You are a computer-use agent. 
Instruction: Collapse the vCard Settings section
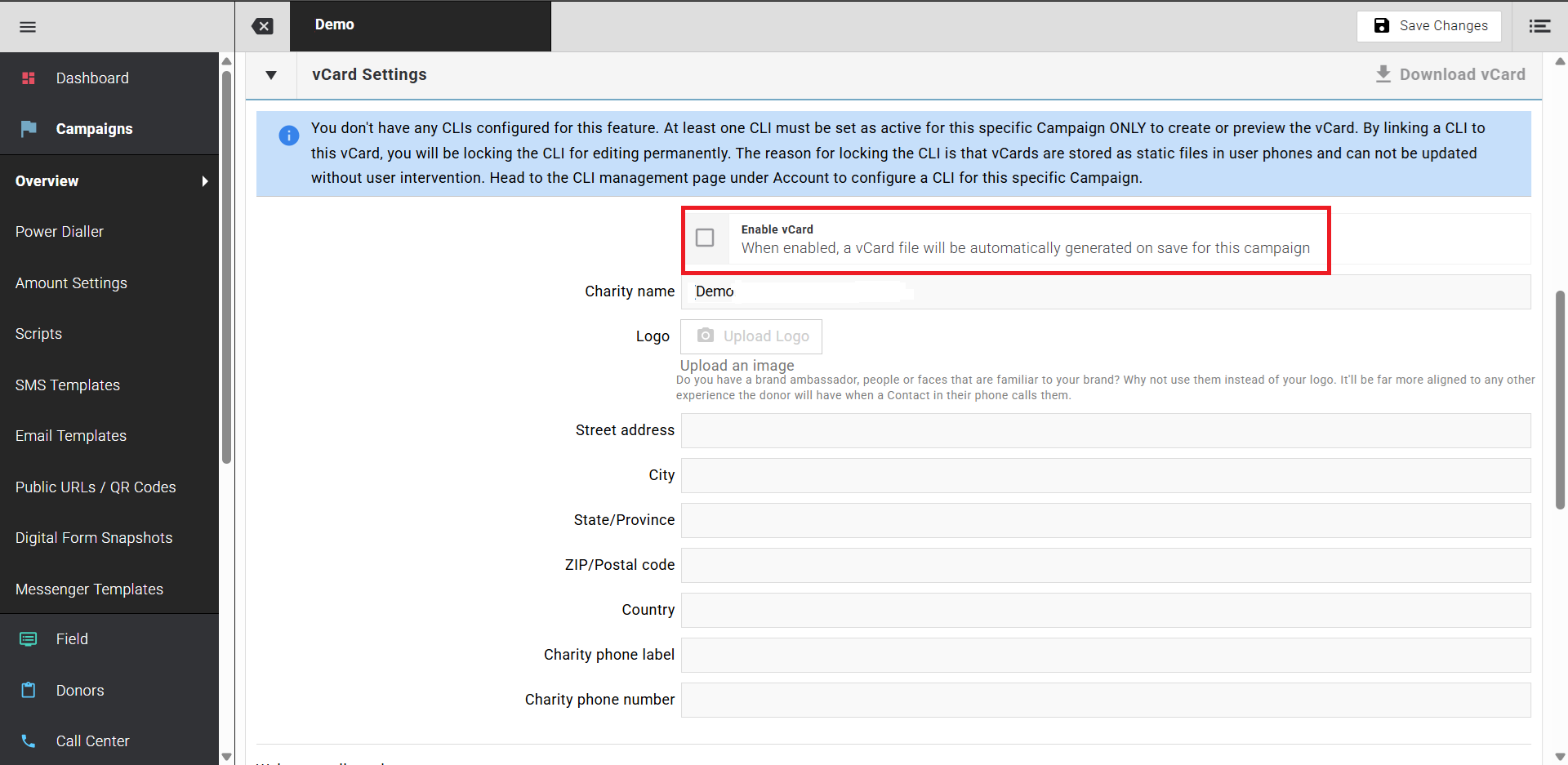[x=271, y=74]
